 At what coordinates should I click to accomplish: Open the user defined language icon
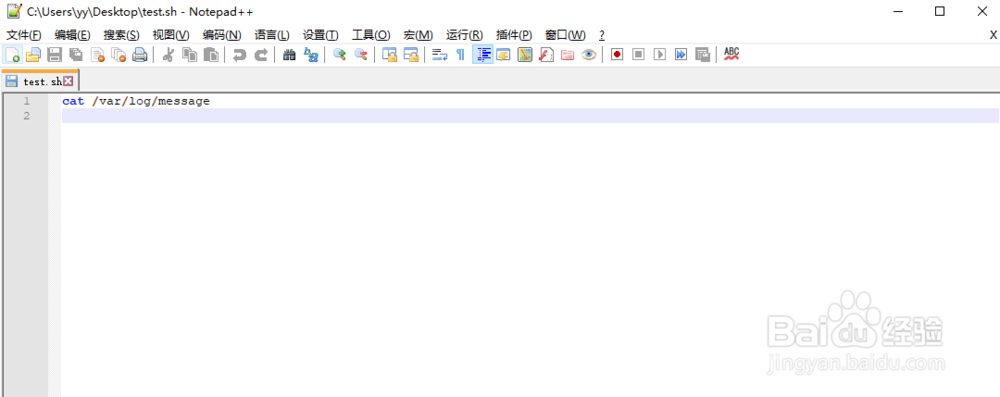tap(503, 55)
